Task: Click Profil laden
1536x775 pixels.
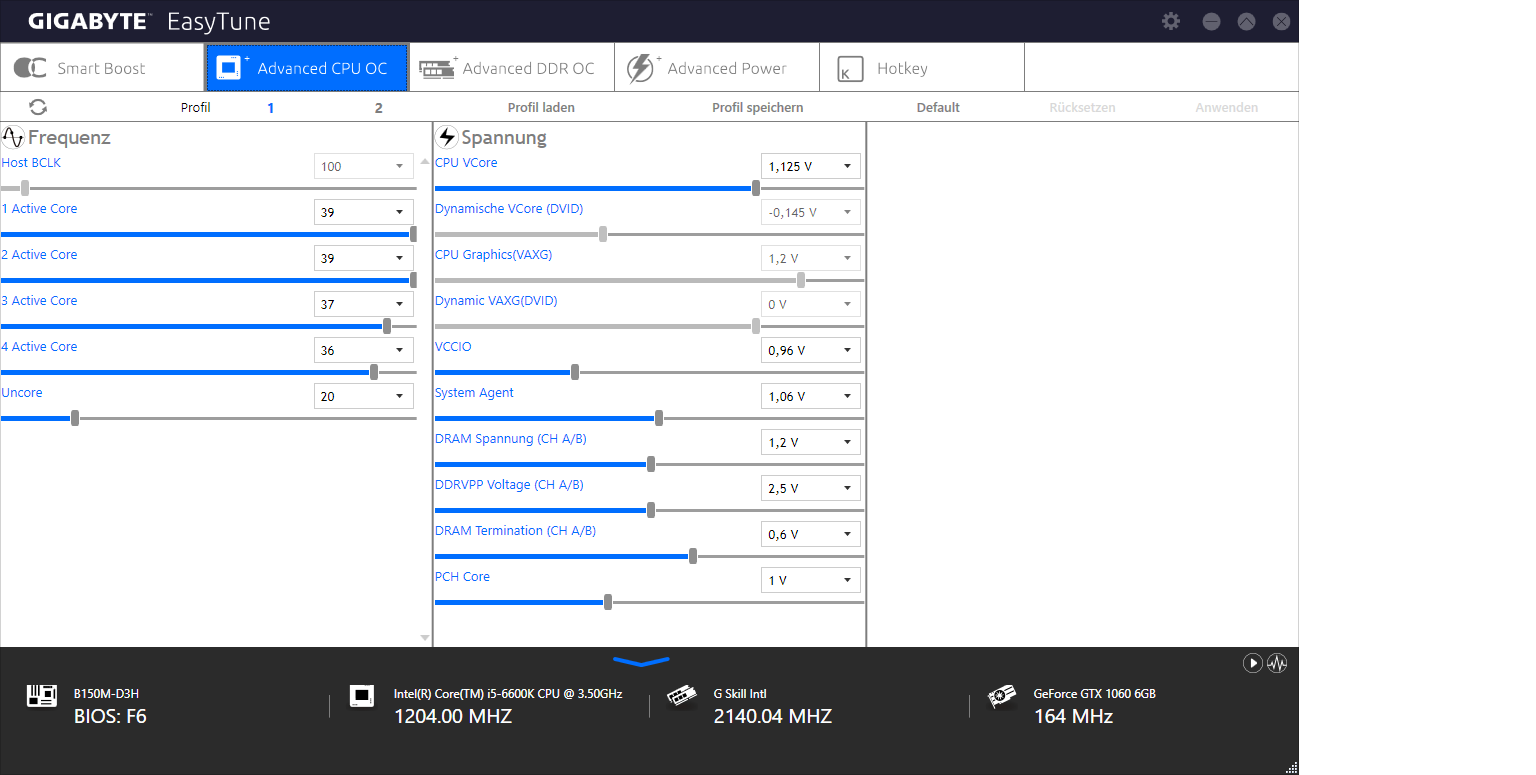Action: 541,108
